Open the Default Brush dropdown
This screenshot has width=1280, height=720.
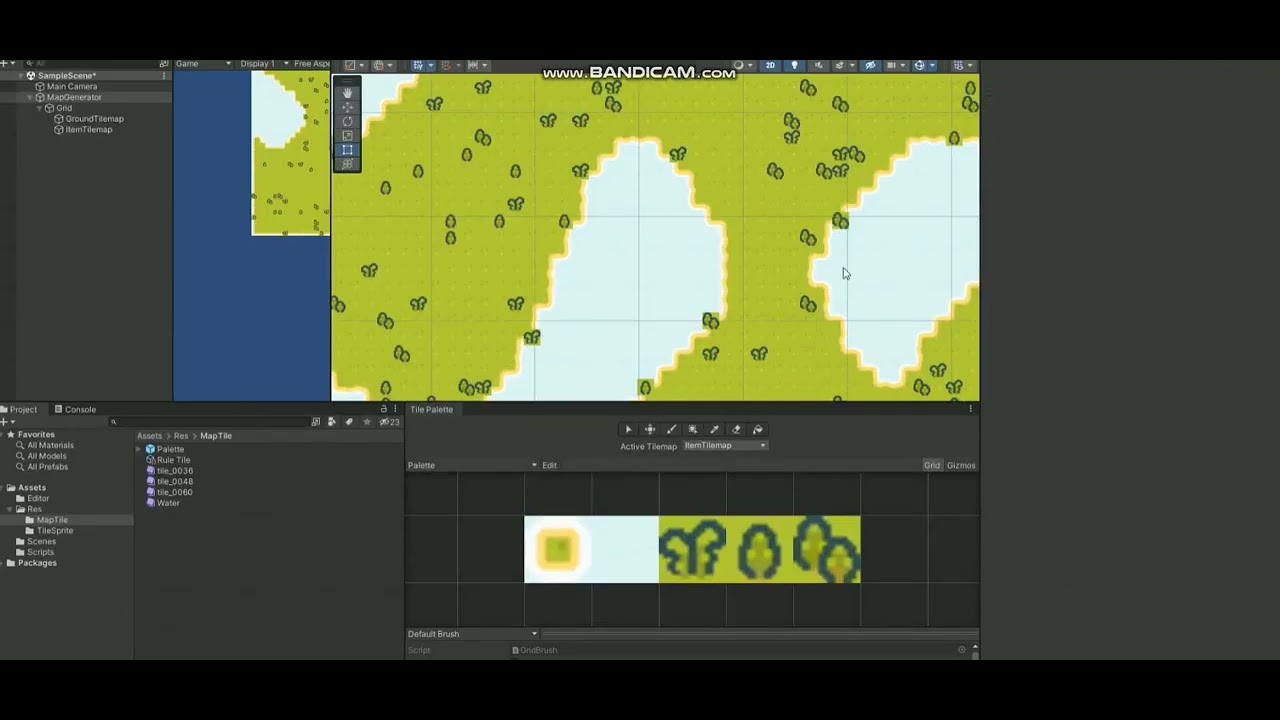coord(472,634)
